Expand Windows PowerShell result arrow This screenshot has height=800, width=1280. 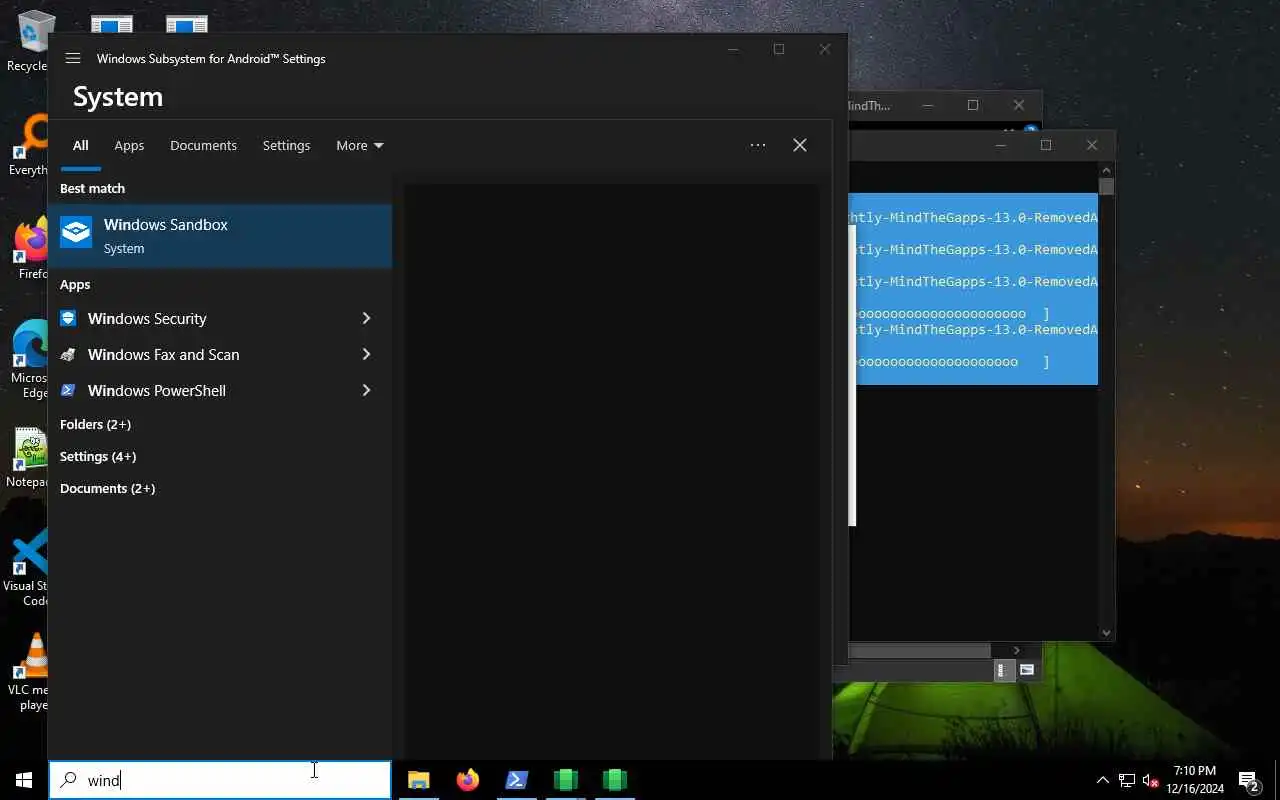(366, 390)
